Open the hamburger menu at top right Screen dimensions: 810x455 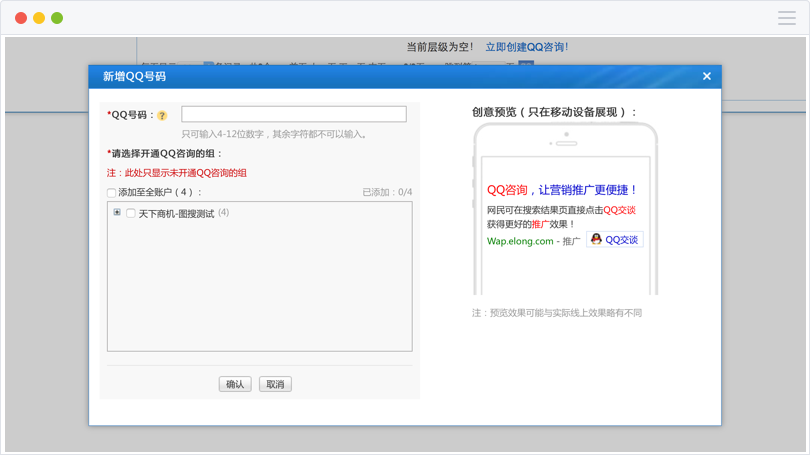(x=787, y=18)
